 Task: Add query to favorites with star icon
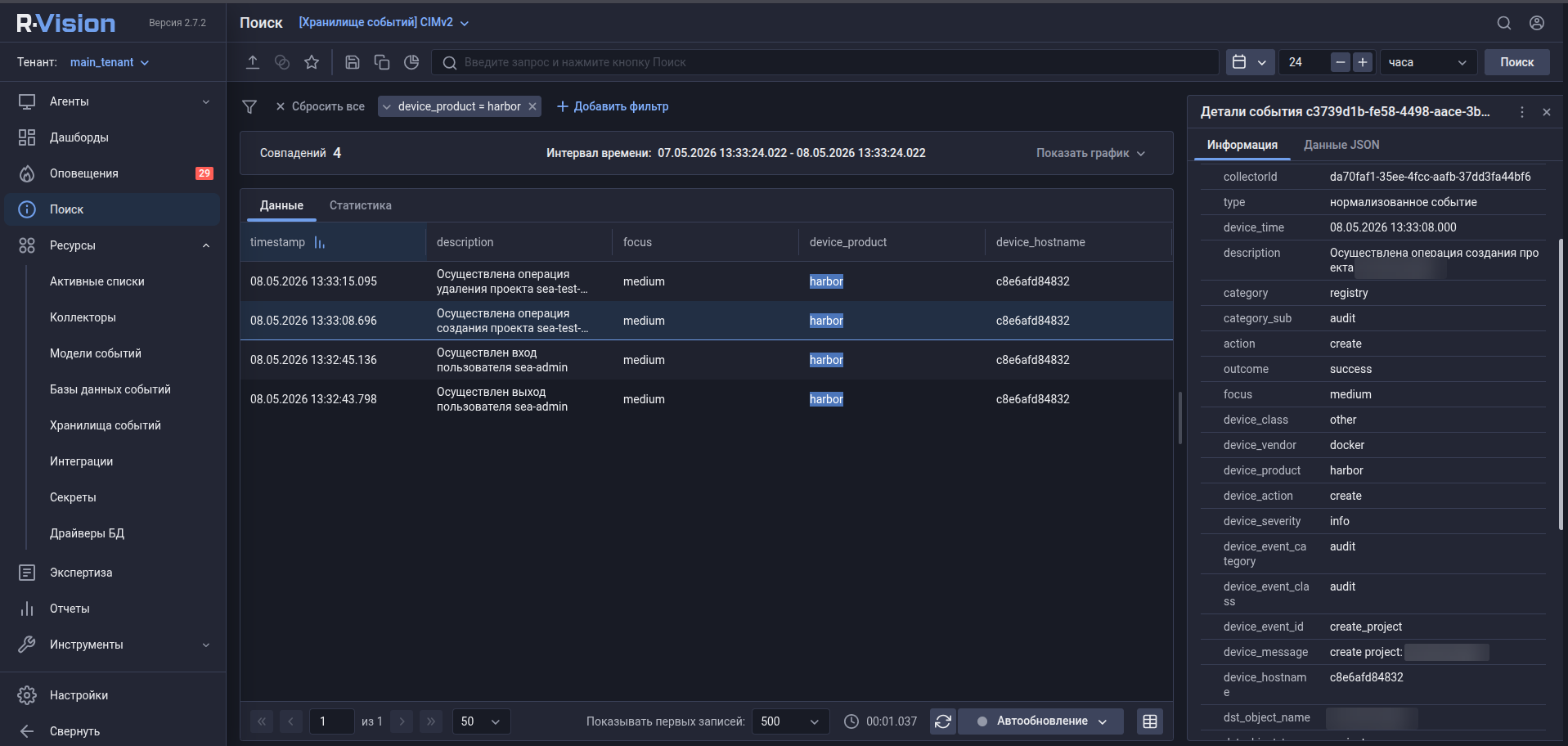pyautogui.click(x=312, y=62)
